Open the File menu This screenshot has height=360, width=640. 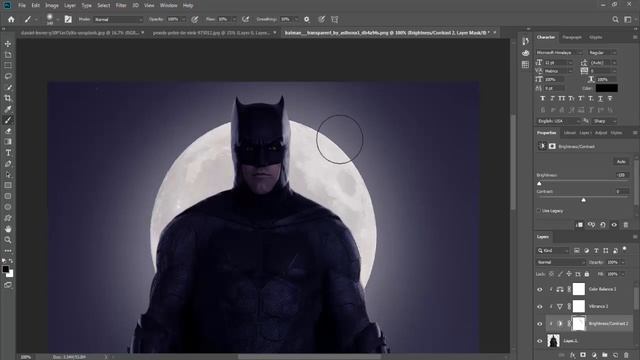(22, 5)
